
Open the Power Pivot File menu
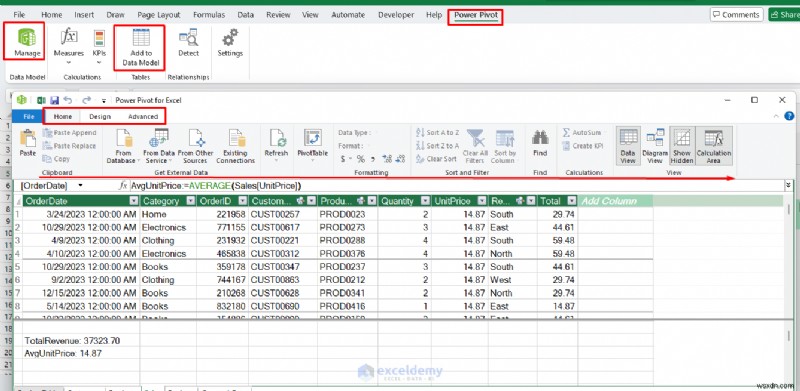(x=29, y=116)
